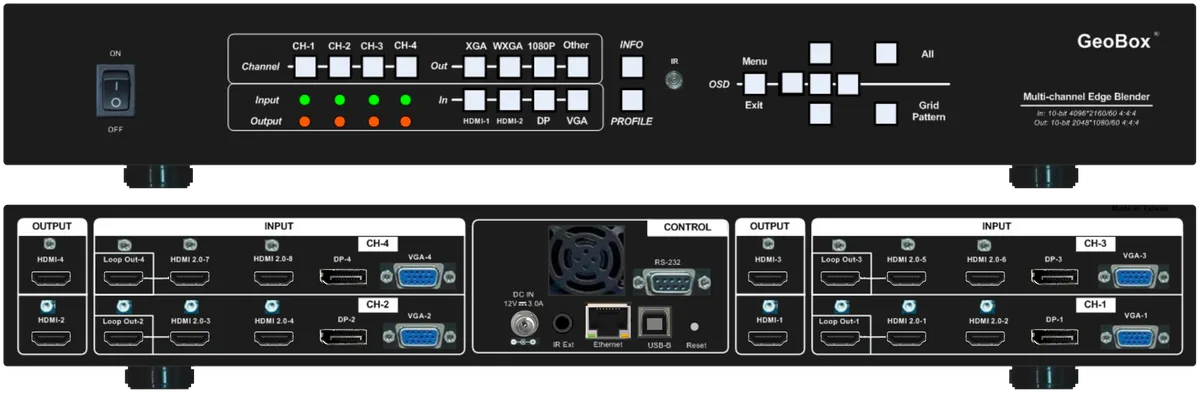Click the VGA-3 connector
Screen dimensions: 1200x399
coord(1134,277)
